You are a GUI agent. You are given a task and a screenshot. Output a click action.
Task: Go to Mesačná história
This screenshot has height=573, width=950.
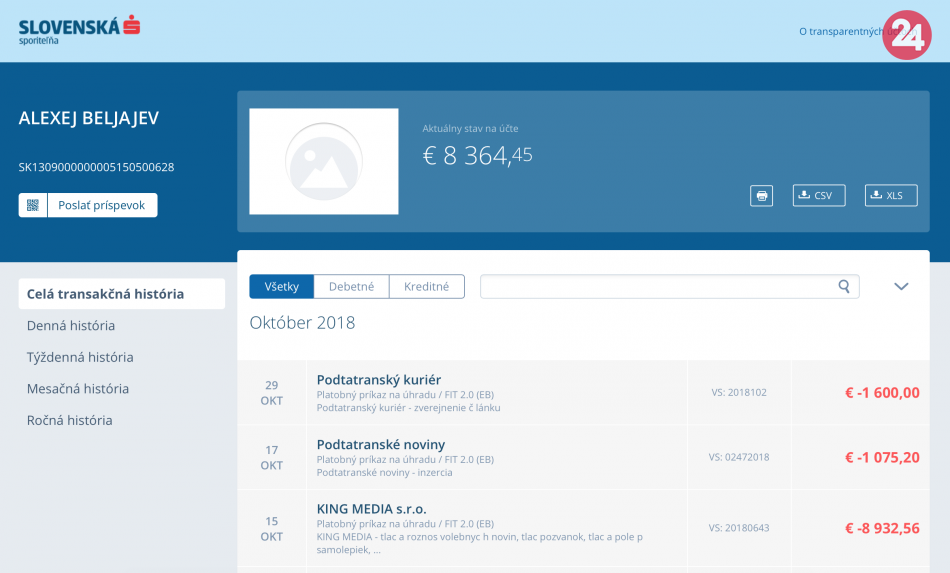[78, 389]
